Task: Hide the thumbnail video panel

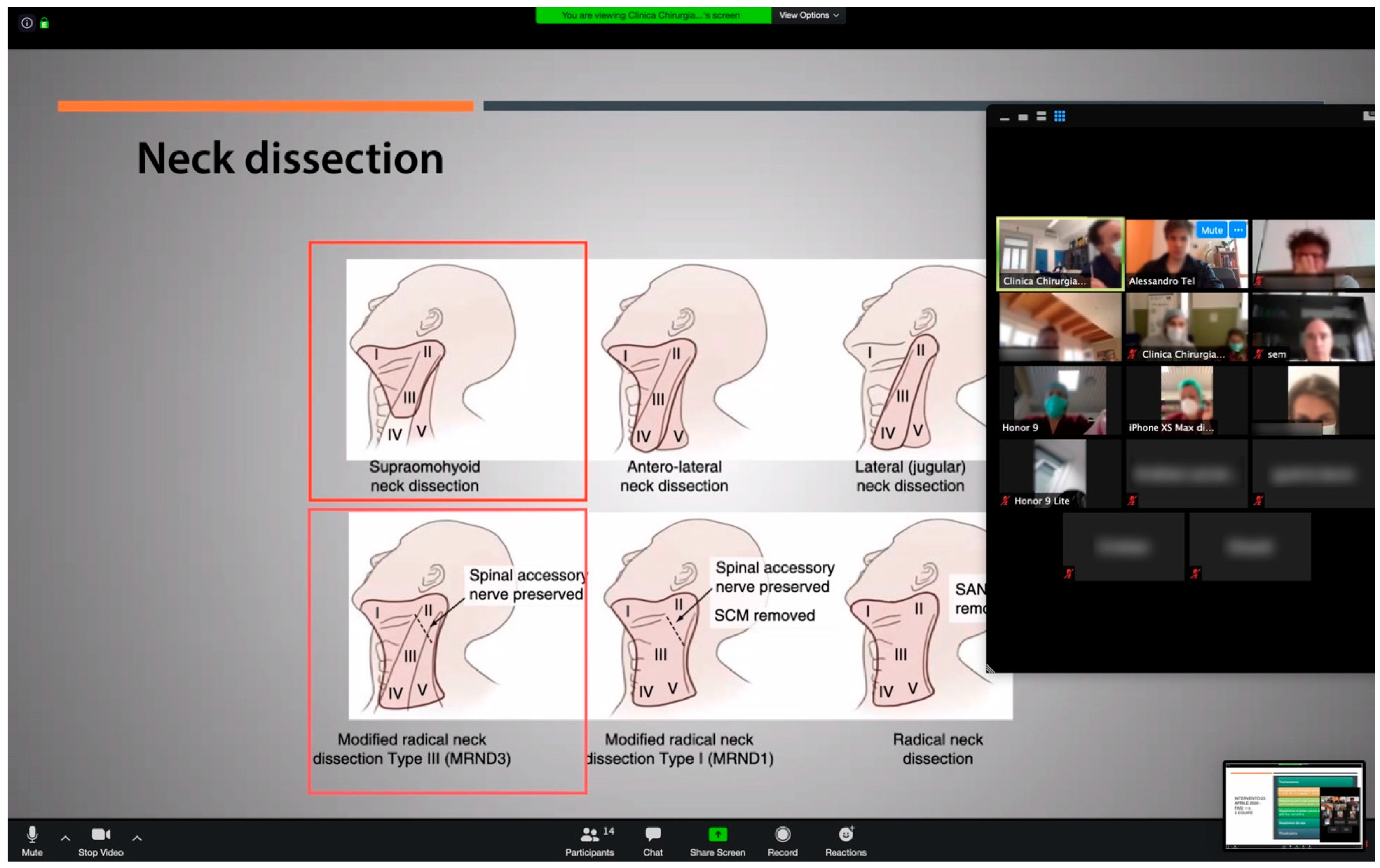Action: (x=1005, y=119)
